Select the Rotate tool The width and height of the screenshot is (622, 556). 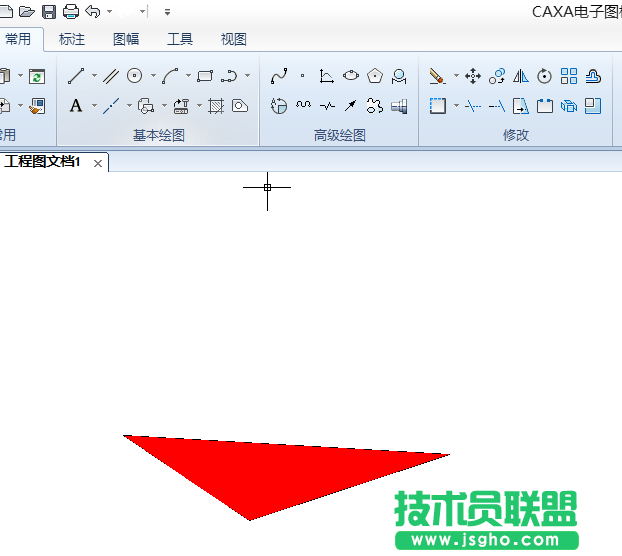(x=544, y=76)
